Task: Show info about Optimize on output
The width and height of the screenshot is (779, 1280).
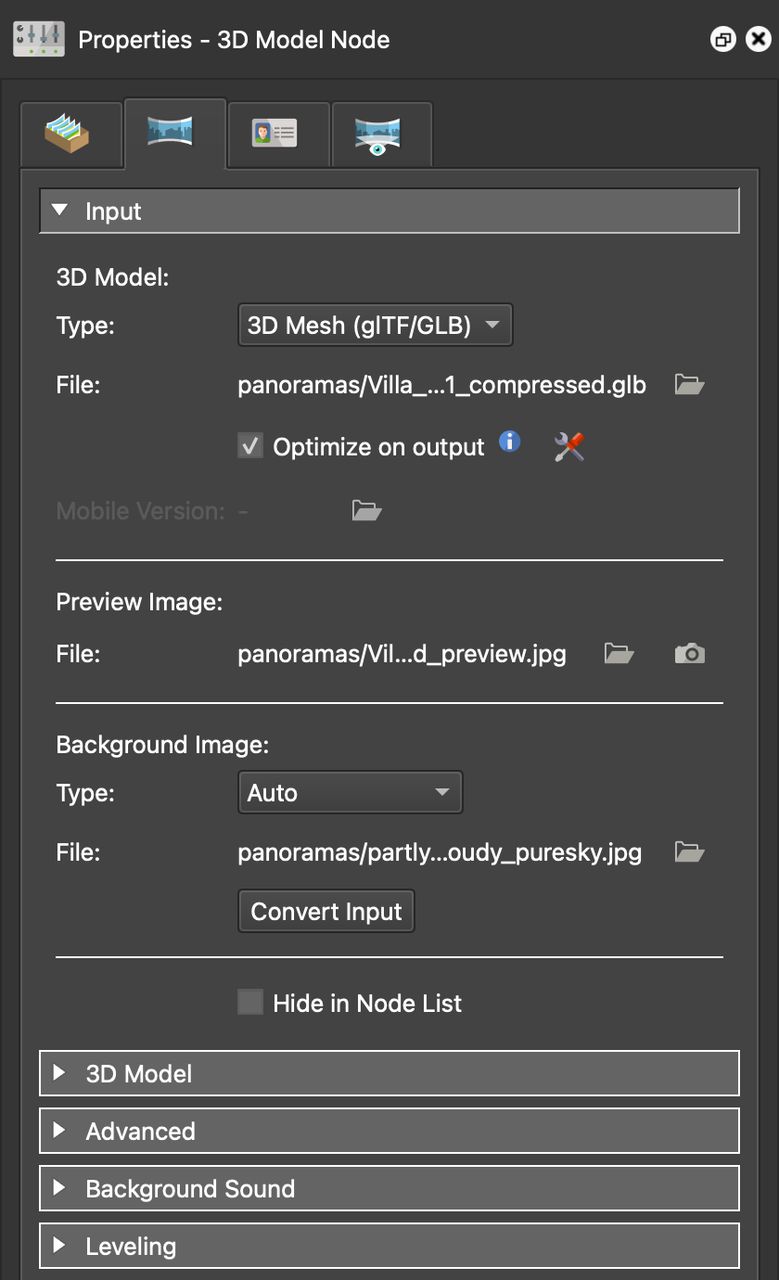Action: tap(510, 441)
